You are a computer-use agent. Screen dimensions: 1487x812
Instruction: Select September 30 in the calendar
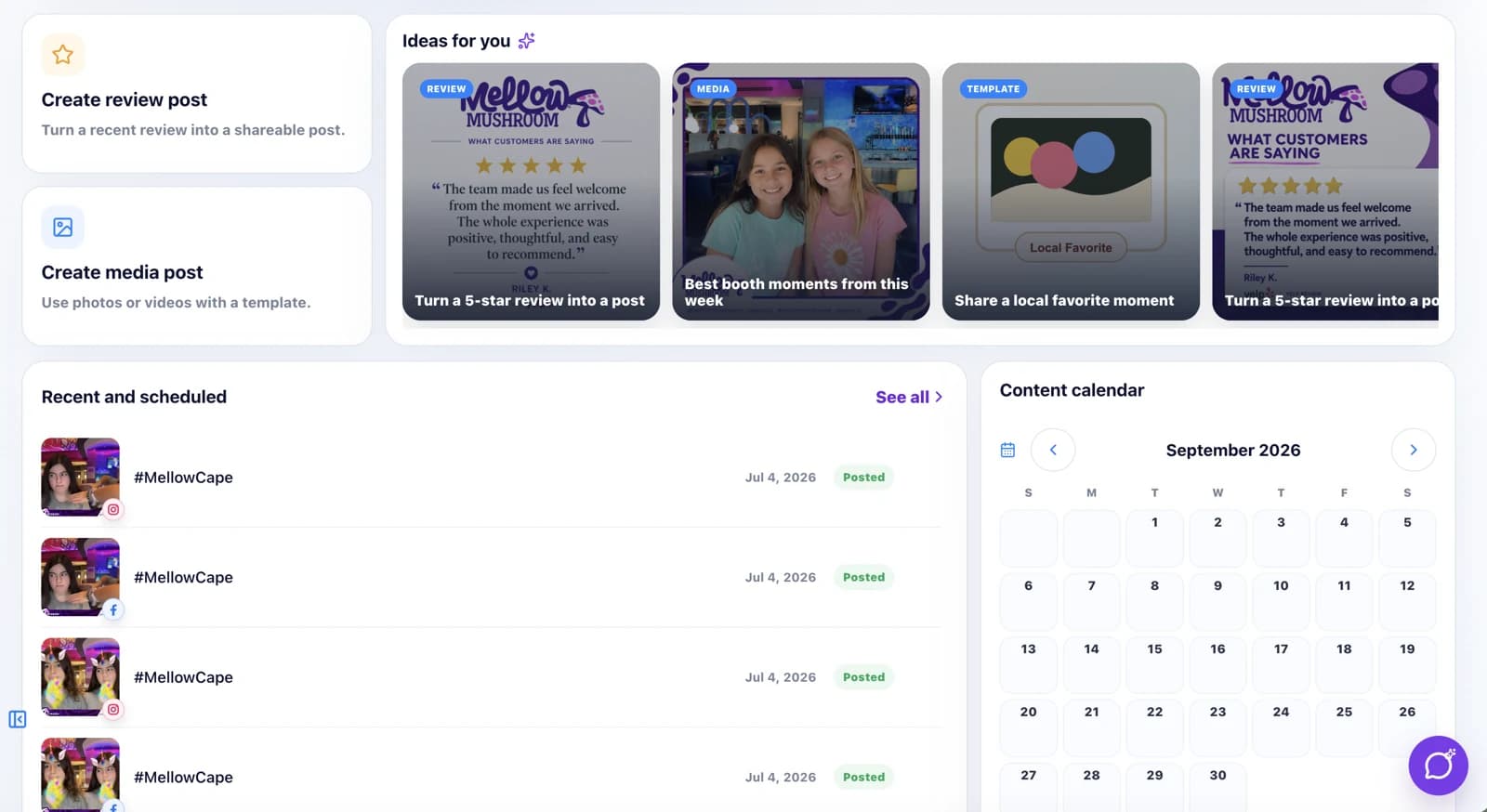pyautogui.click(x=1217, y=787)
